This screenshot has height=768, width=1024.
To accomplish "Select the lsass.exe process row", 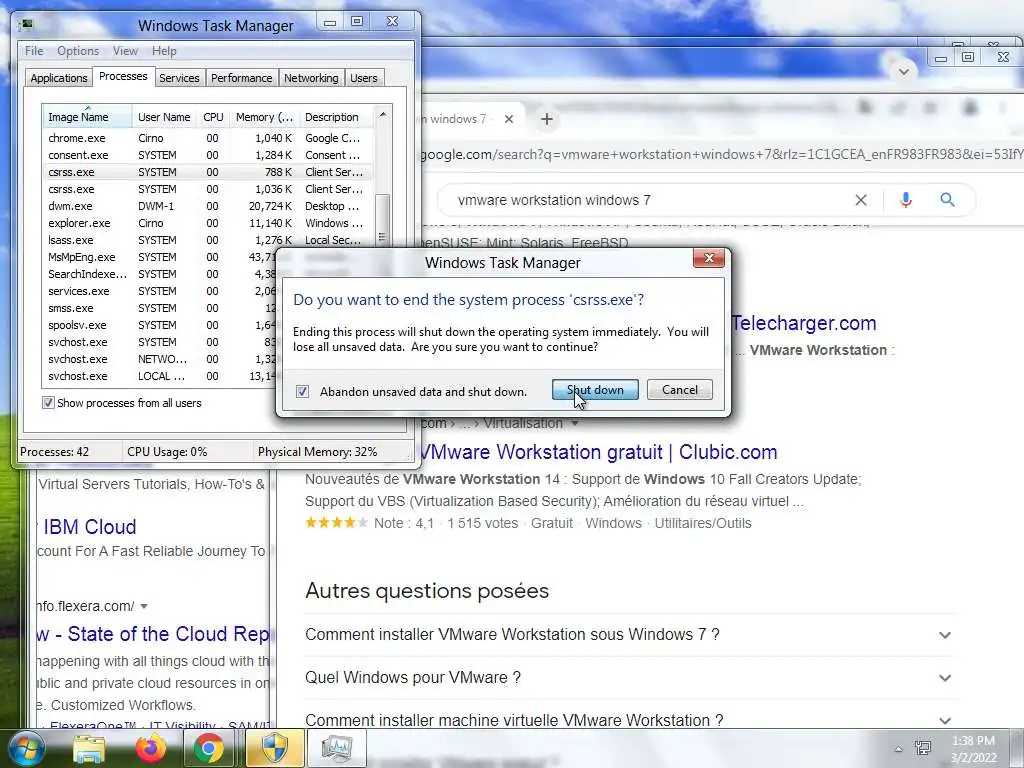I will (x=208, y=240).
